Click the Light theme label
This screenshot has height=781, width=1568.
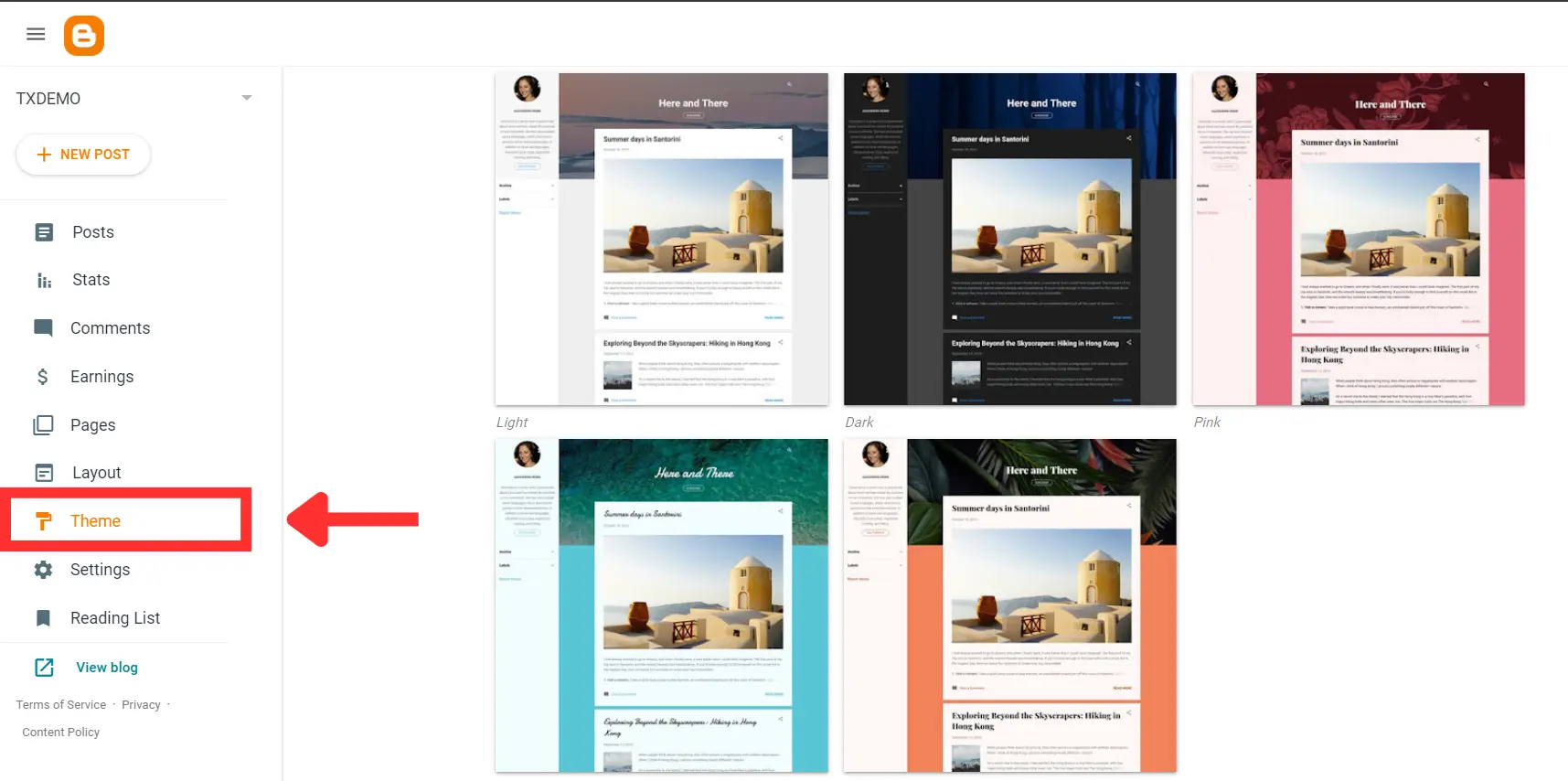512,423
